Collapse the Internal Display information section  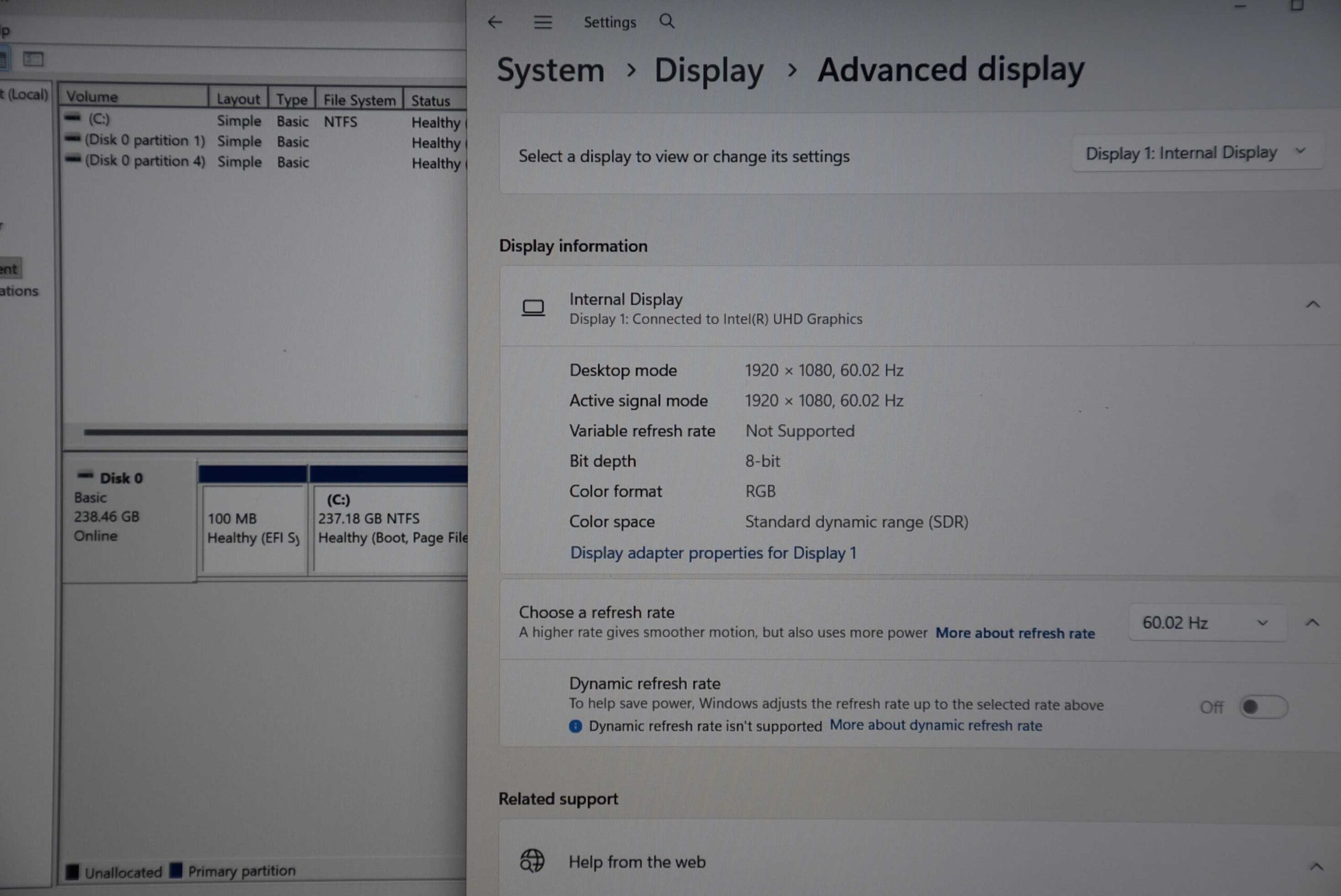[x=1312, y=305]
